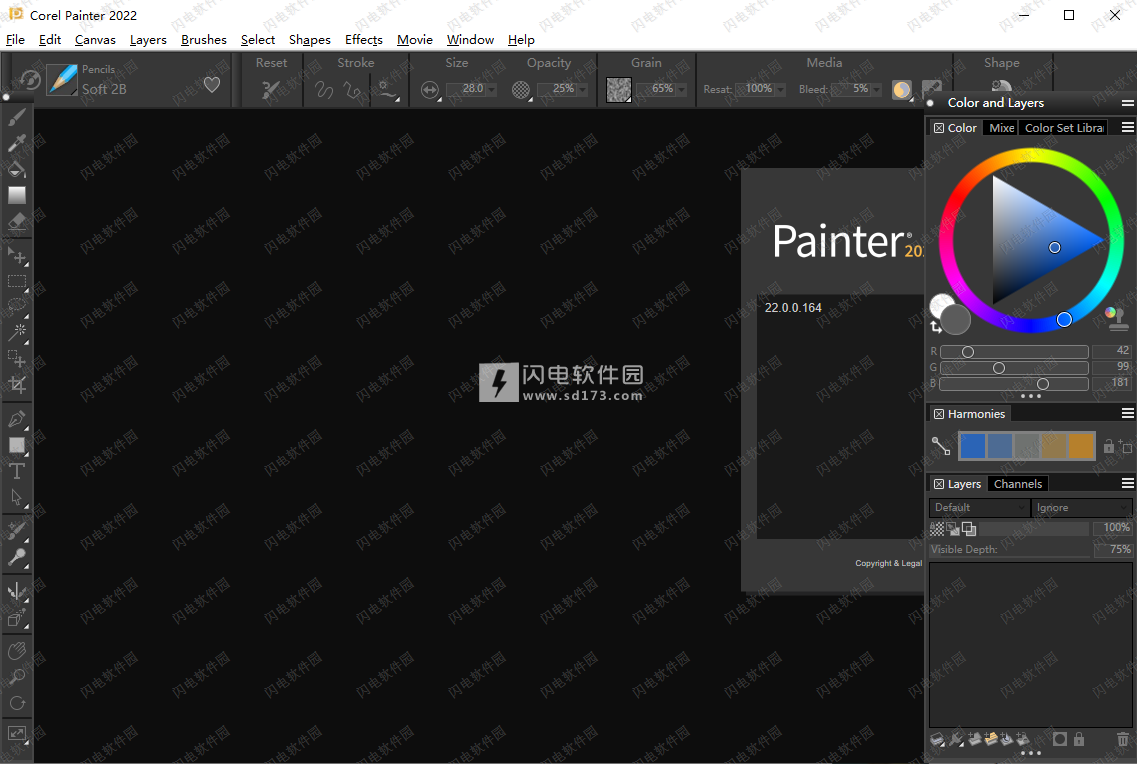The width and height of the screenshot is (1137, 764).
Task: Open the Brushes menu
Action: pos(204,40)
